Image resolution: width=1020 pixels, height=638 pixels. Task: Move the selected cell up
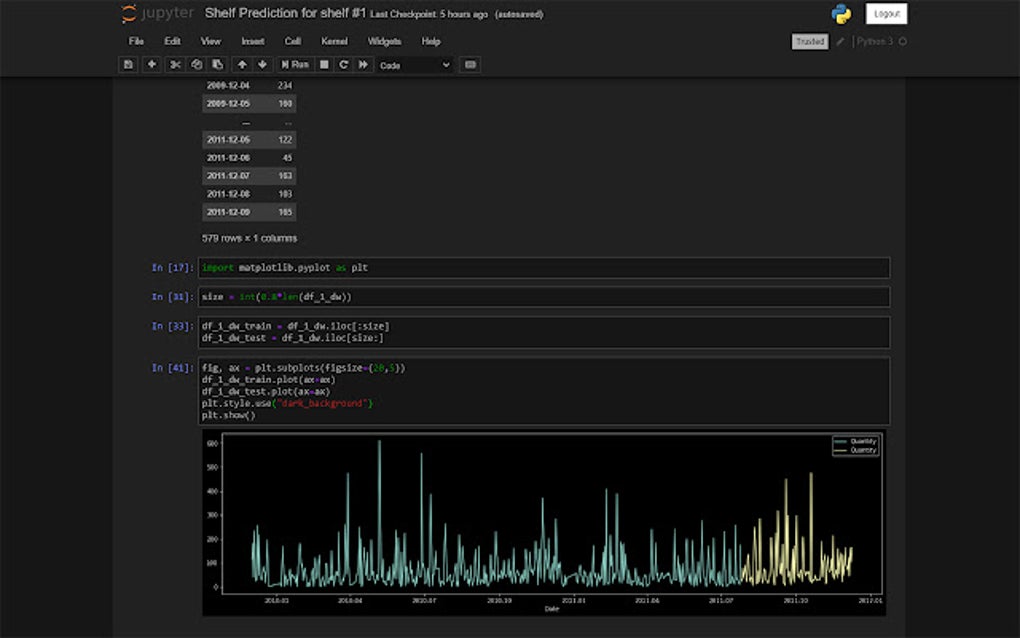point(243,64)
